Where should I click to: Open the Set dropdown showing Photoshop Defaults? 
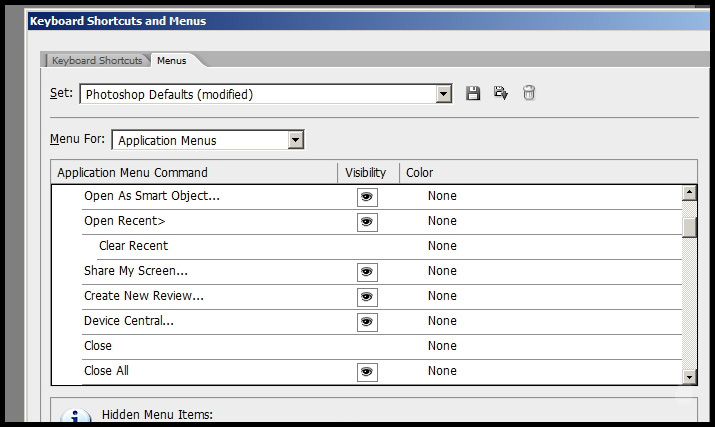coord(444,95)
